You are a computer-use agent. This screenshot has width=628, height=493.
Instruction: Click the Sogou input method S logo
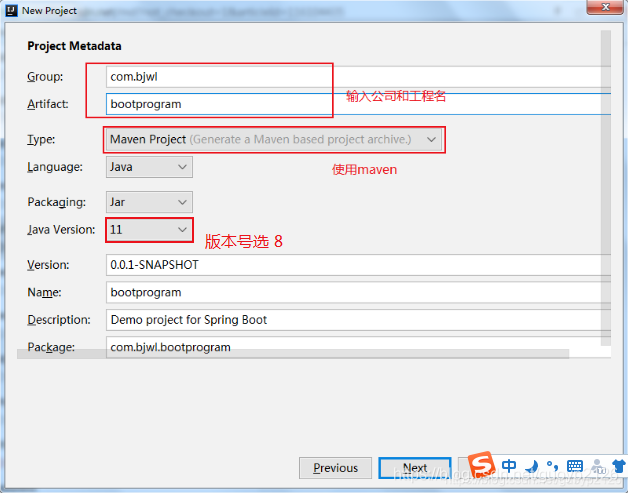(x=482, y=465)
